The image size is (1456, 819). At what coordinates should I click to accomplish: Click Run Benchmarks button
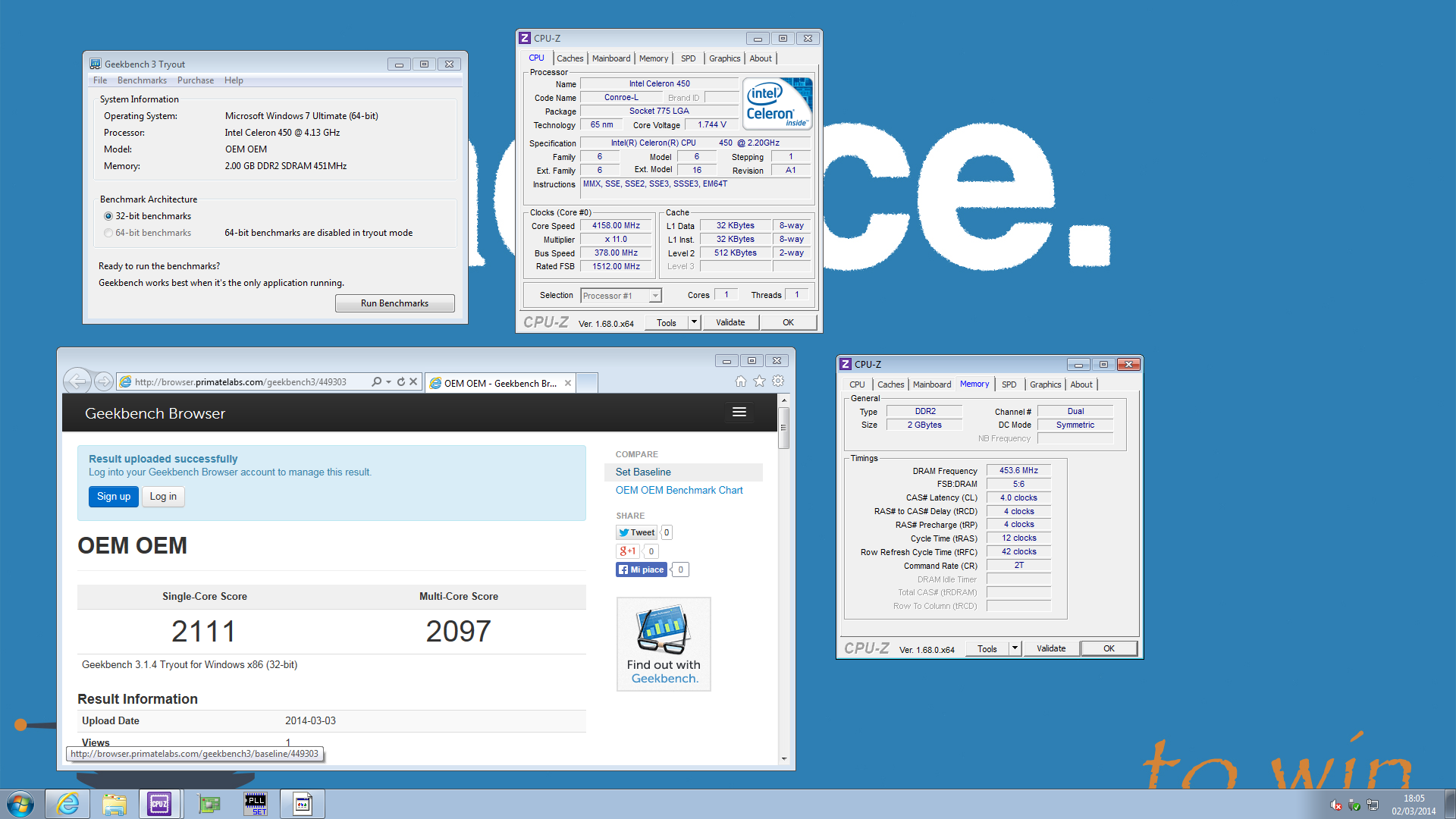point(394,303)
